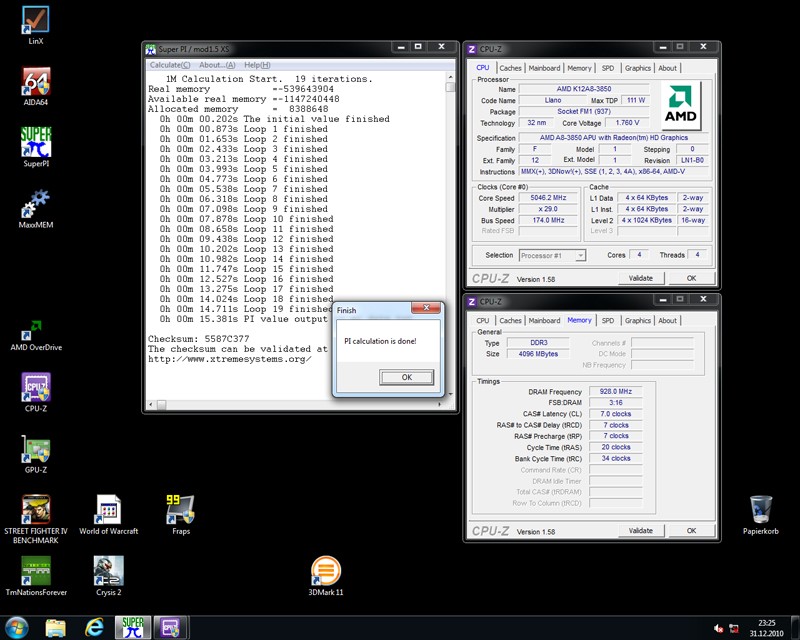Screen dimensions: 800x640
Task: Open Memory tab in top CPU-Z window
Action: tap(579, 68)
